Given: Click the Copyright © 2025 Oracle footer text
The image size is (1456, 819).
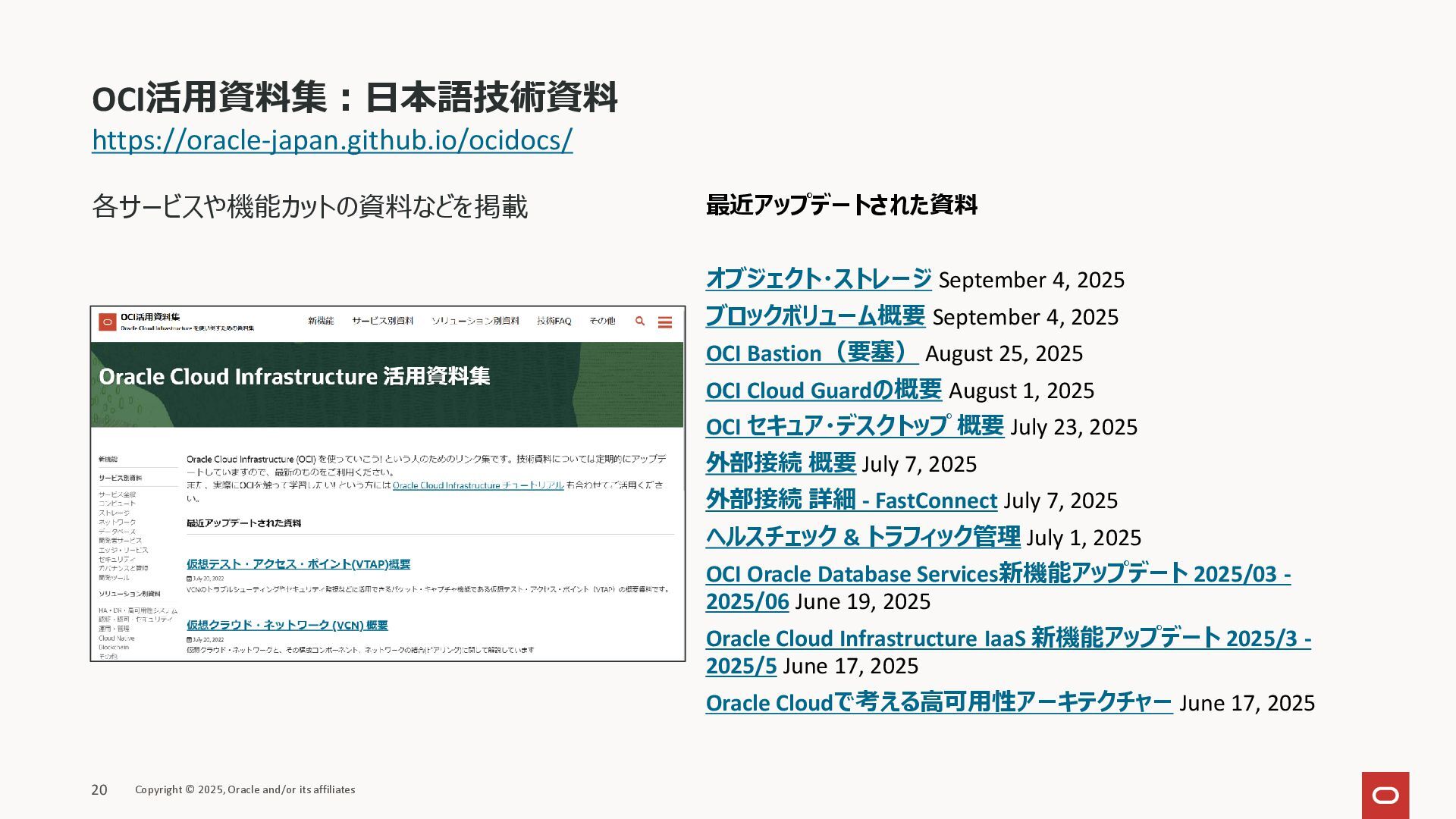Looking at the screenshot, I should point(245,789).
